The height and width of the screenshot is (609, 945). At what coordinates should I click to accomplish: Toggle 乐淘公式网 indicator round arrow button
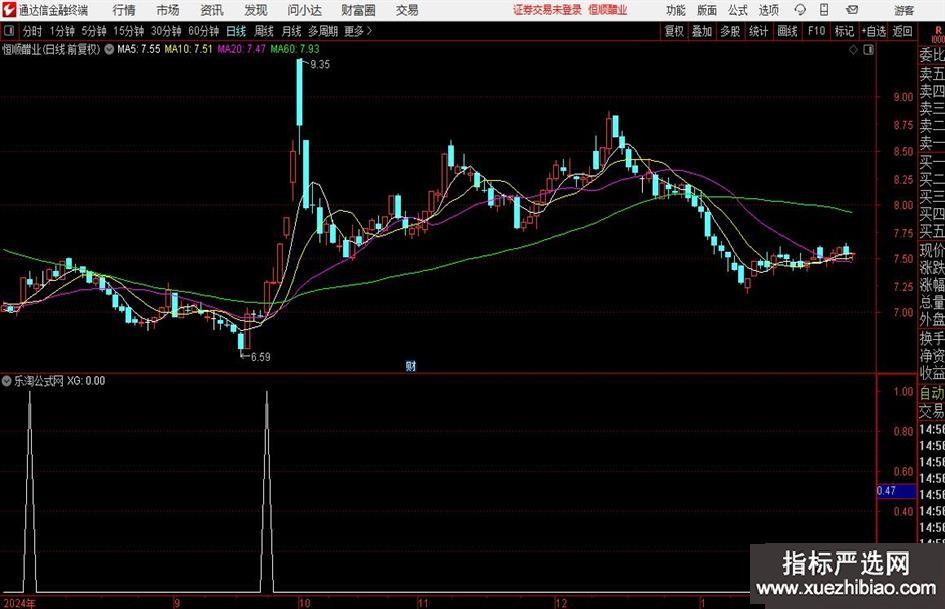[x=8, y=381]
